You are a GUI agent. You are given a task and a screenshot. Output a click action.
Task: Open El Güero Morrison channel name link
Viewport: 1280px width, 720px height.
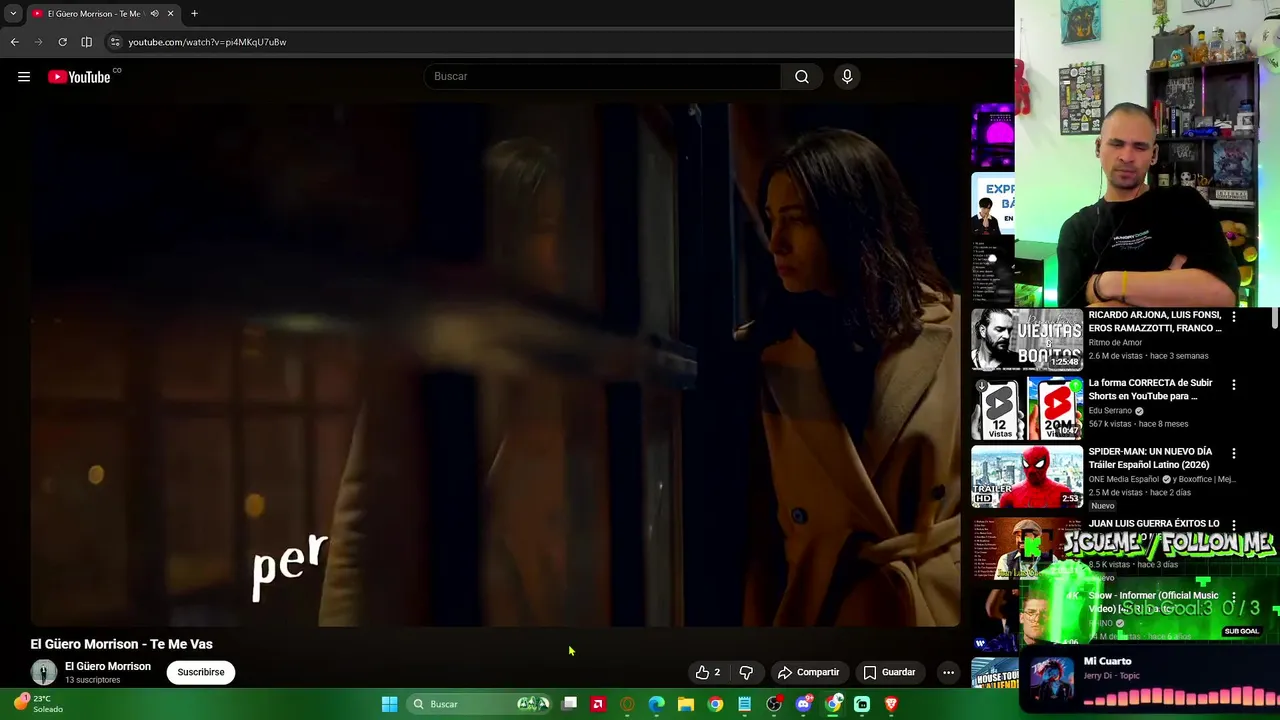point(108,666)
